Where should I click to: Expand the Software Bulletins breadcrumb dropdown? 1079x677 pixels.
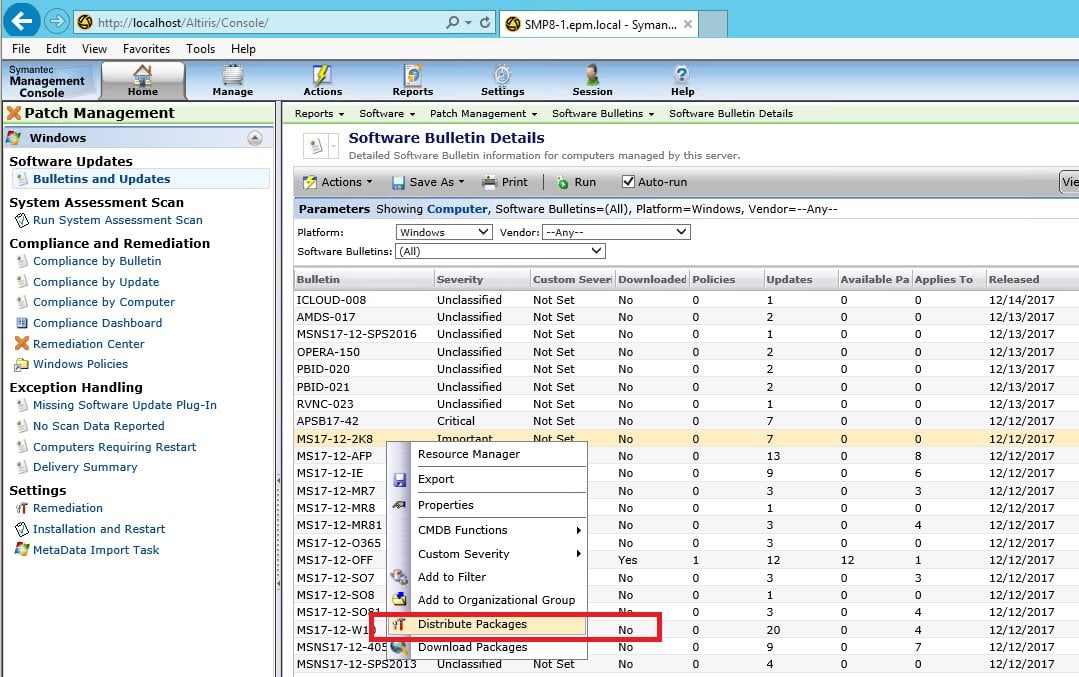click(651, 114)
